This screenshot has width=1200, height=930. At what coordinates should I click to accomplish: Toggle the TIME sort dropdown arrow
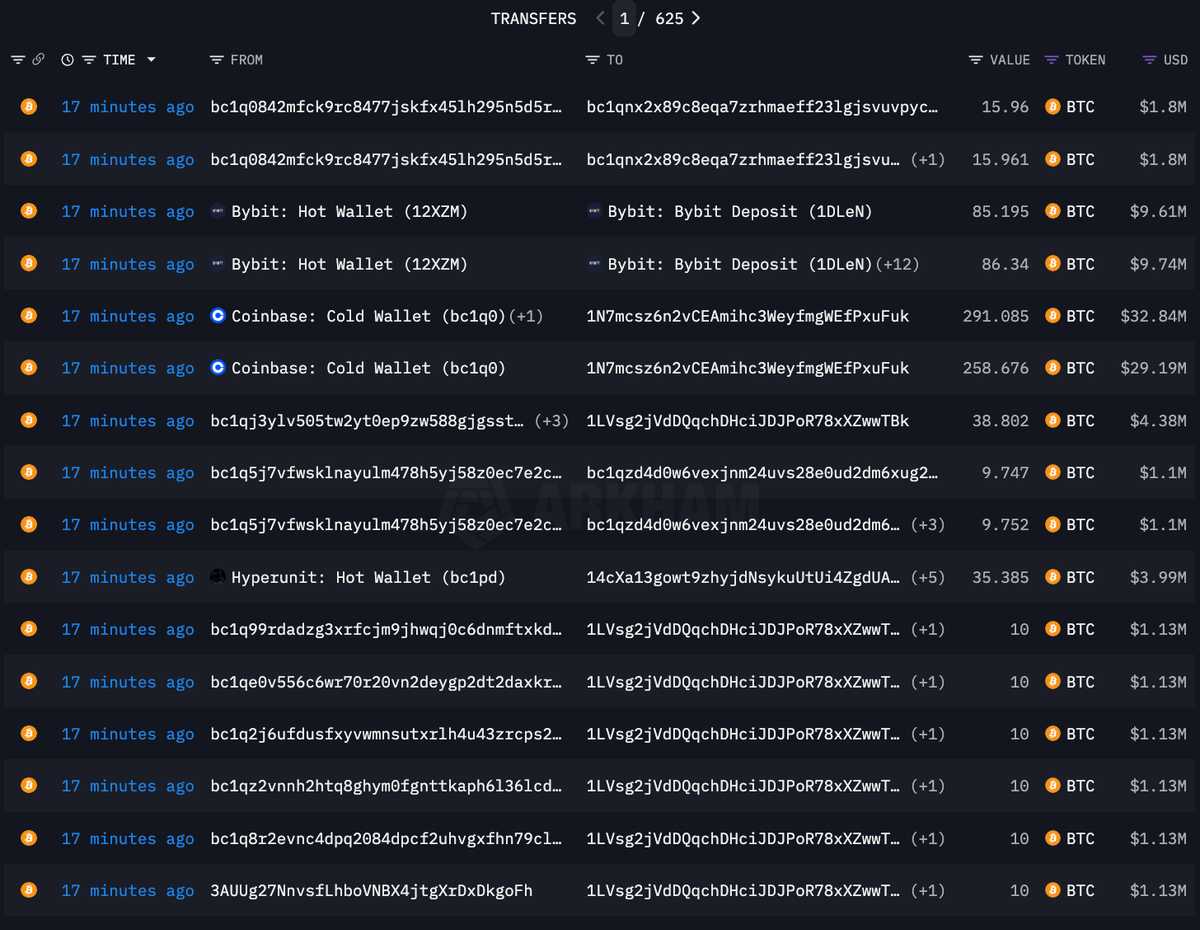click(x=151, y=60)
